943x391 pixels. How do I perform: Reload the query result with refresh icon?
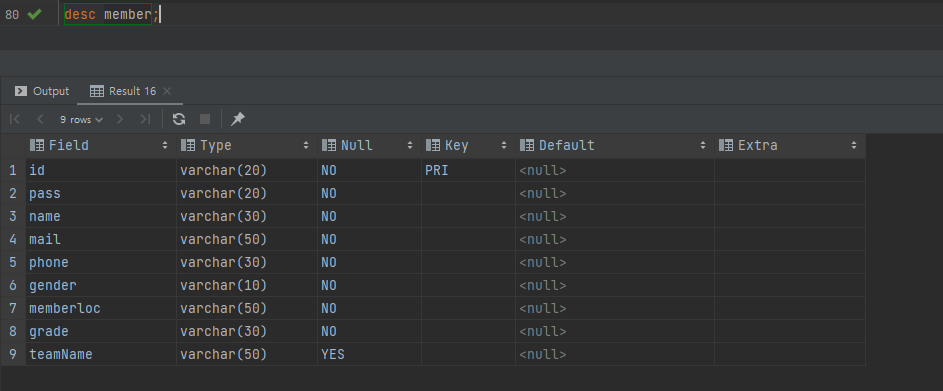[179, 119]
